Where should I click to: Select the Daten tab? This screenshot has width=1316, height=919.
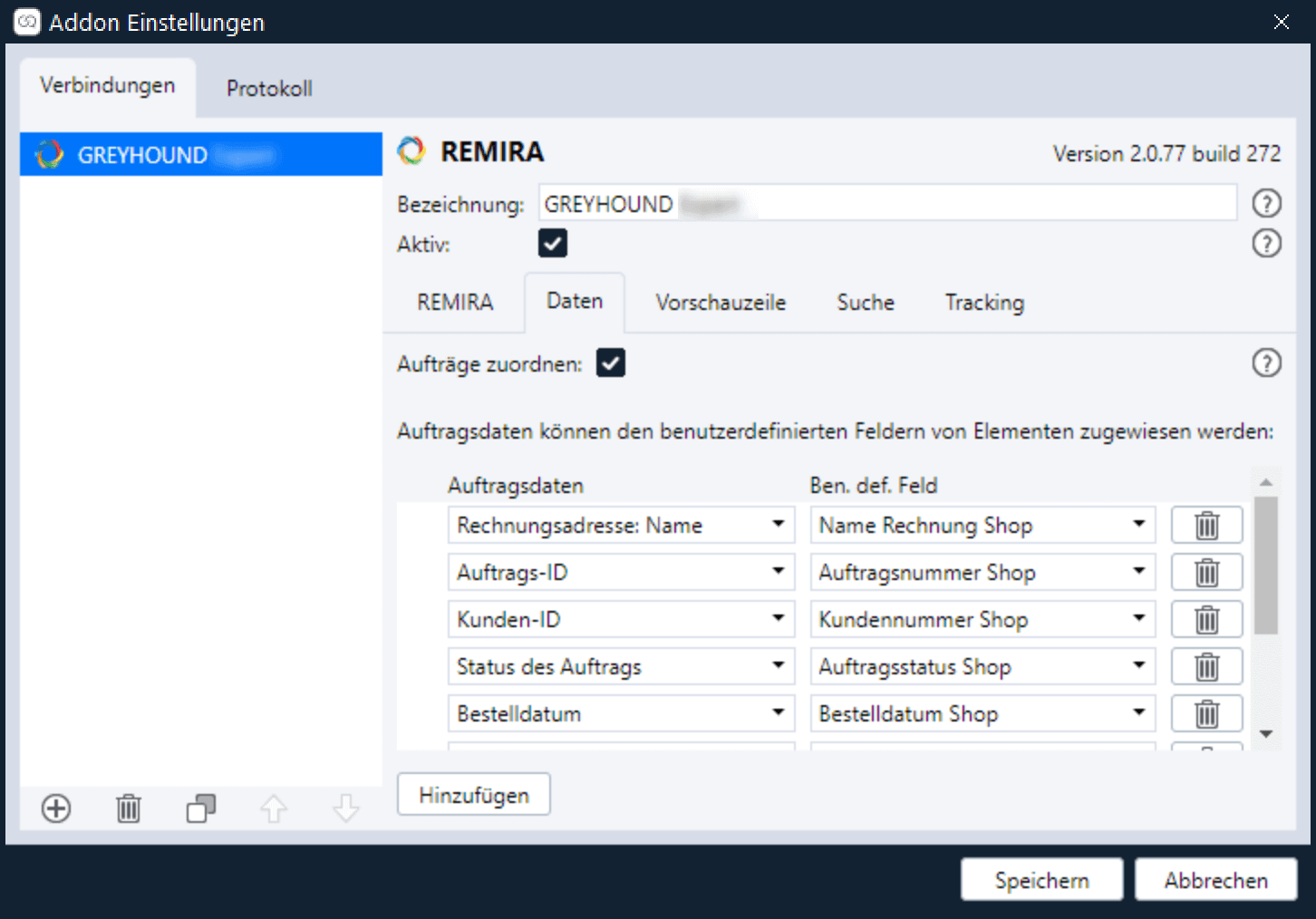coord(575,301)
